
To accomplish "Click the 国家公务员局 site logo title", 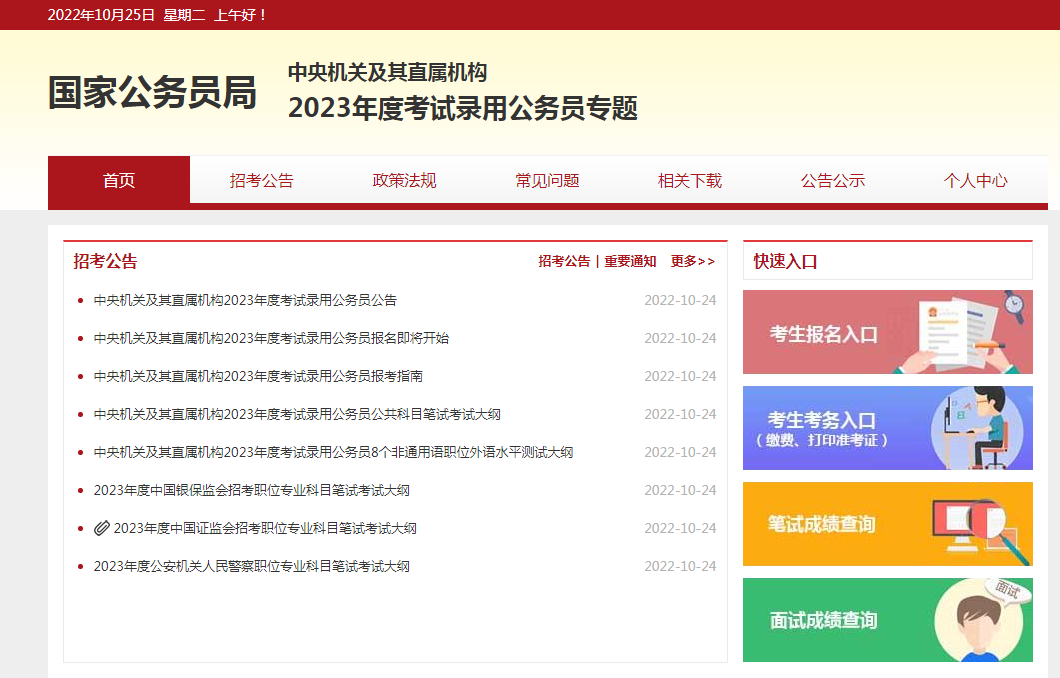I will click(x=152, y=93).
